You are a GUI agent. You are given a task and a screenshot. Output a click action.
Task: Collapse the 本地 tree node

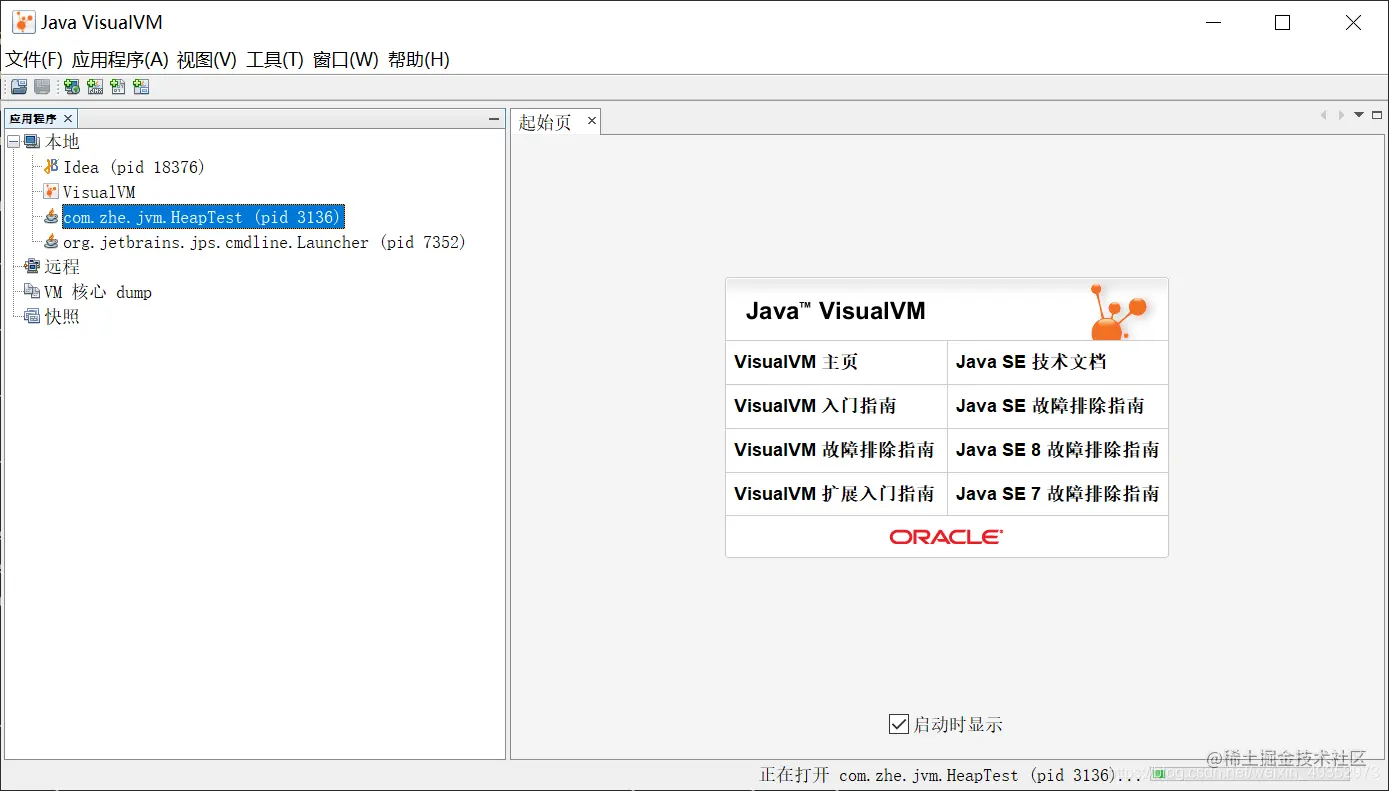(x=13, y=142)
